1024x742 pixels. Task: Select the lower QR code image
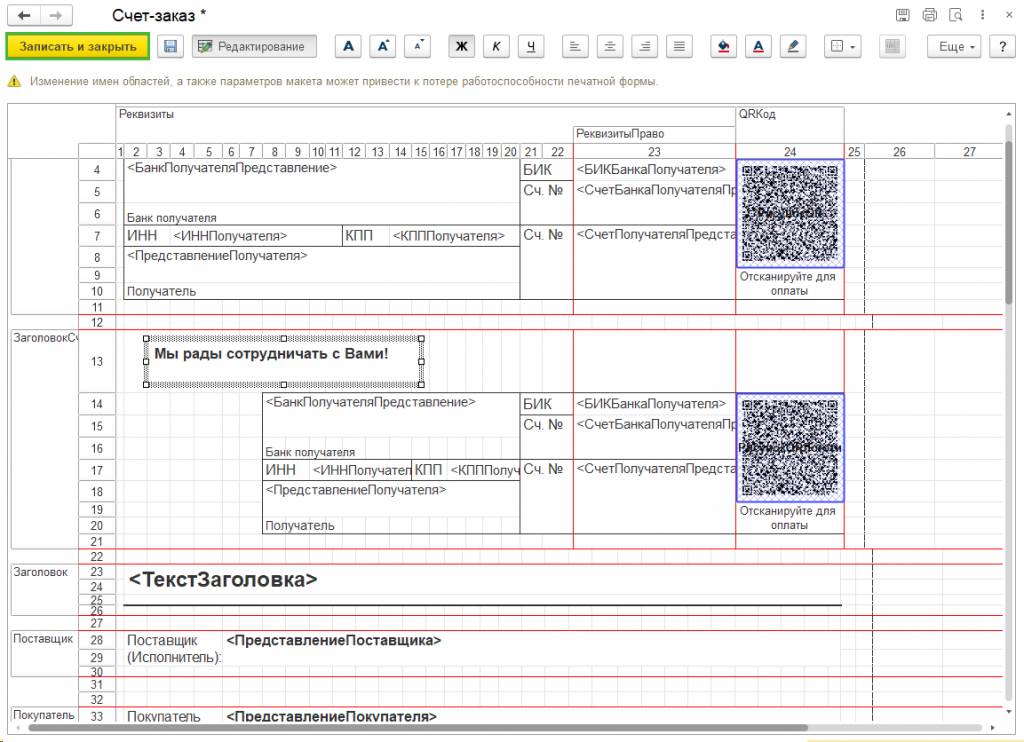(x=790, y=448)
